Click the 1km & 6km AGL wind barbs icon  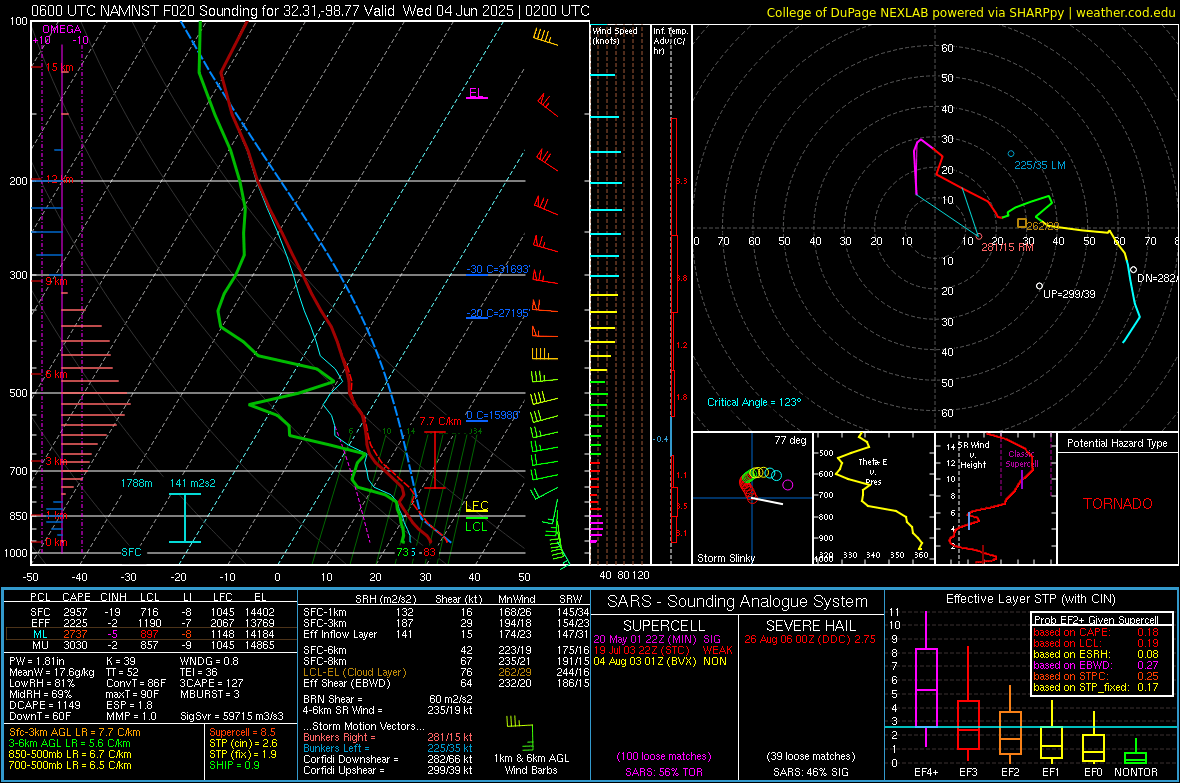pos(520,731)
